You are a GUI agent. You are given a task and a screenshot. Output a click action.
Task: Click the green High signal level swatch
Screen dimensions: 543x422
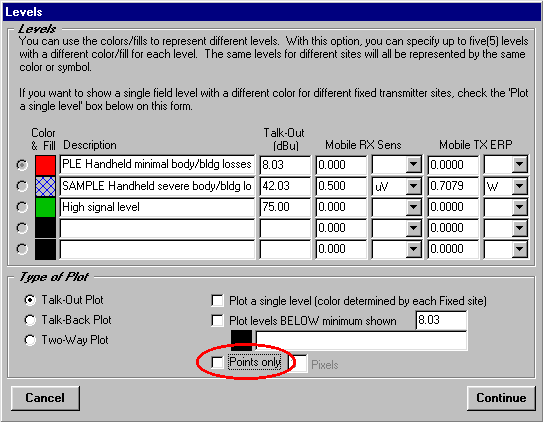tap(45, 207)
